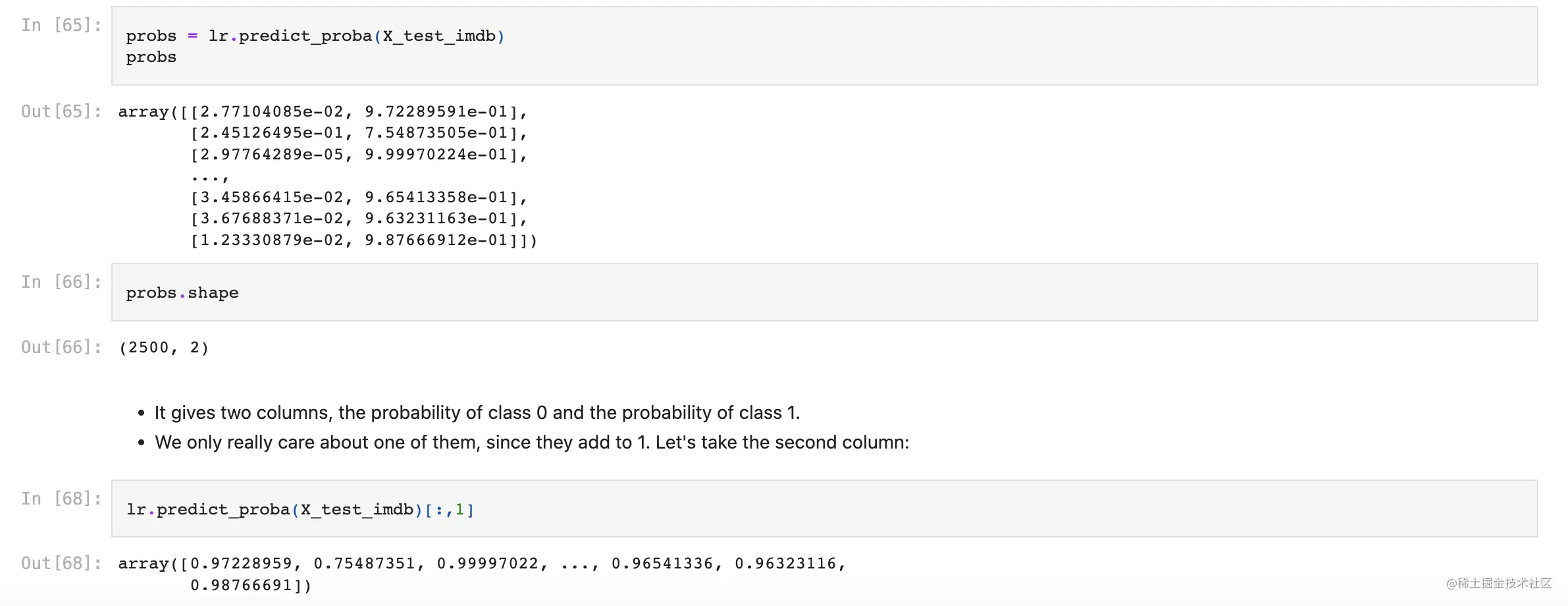Click the bullet 'It gives two columns' text

(x=477, y=413)
